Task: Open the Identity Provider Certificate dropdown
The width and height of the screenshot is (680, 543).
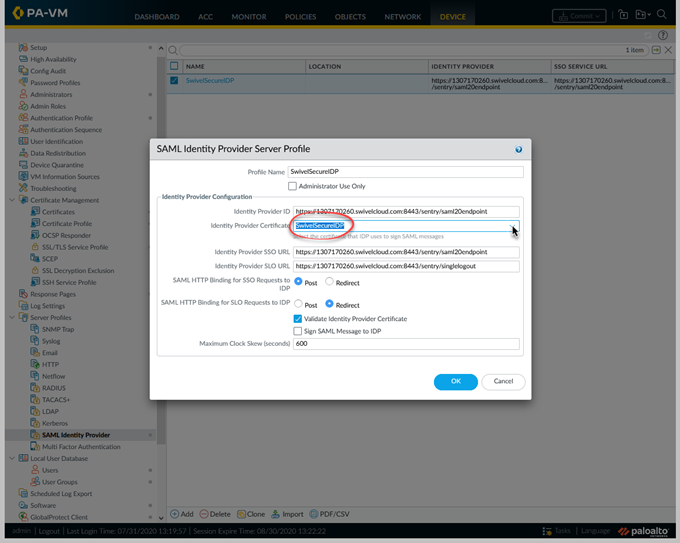Action: point(513,227)
